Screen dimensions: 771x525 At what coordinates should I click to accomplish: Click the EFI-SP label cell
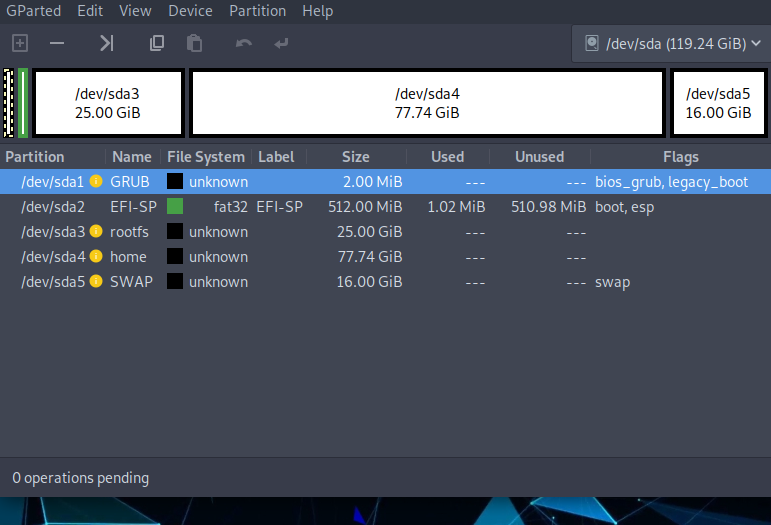point(279,207)
